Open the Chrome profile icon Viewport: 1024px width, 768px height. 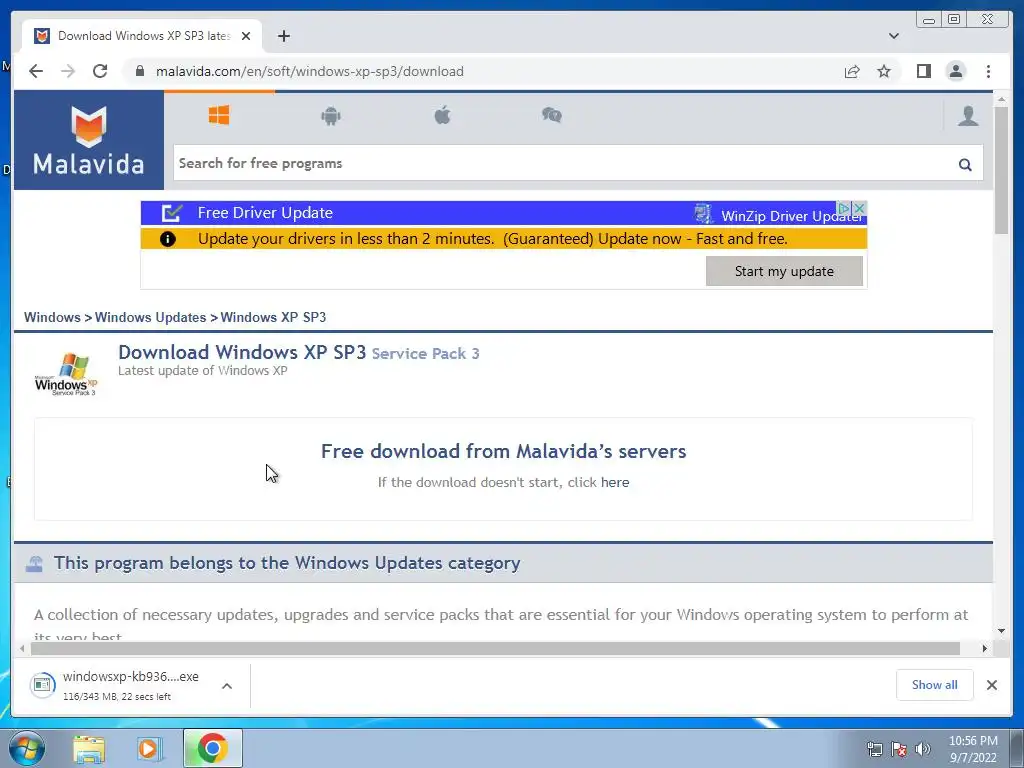tap(955, 71)
